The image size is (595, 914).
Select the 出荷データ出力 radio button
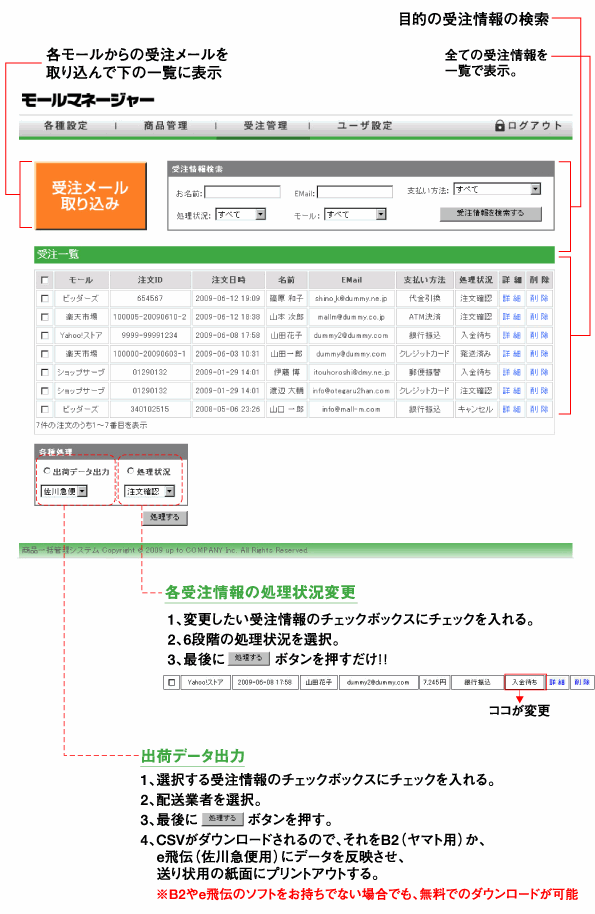[x=47, y=471]
